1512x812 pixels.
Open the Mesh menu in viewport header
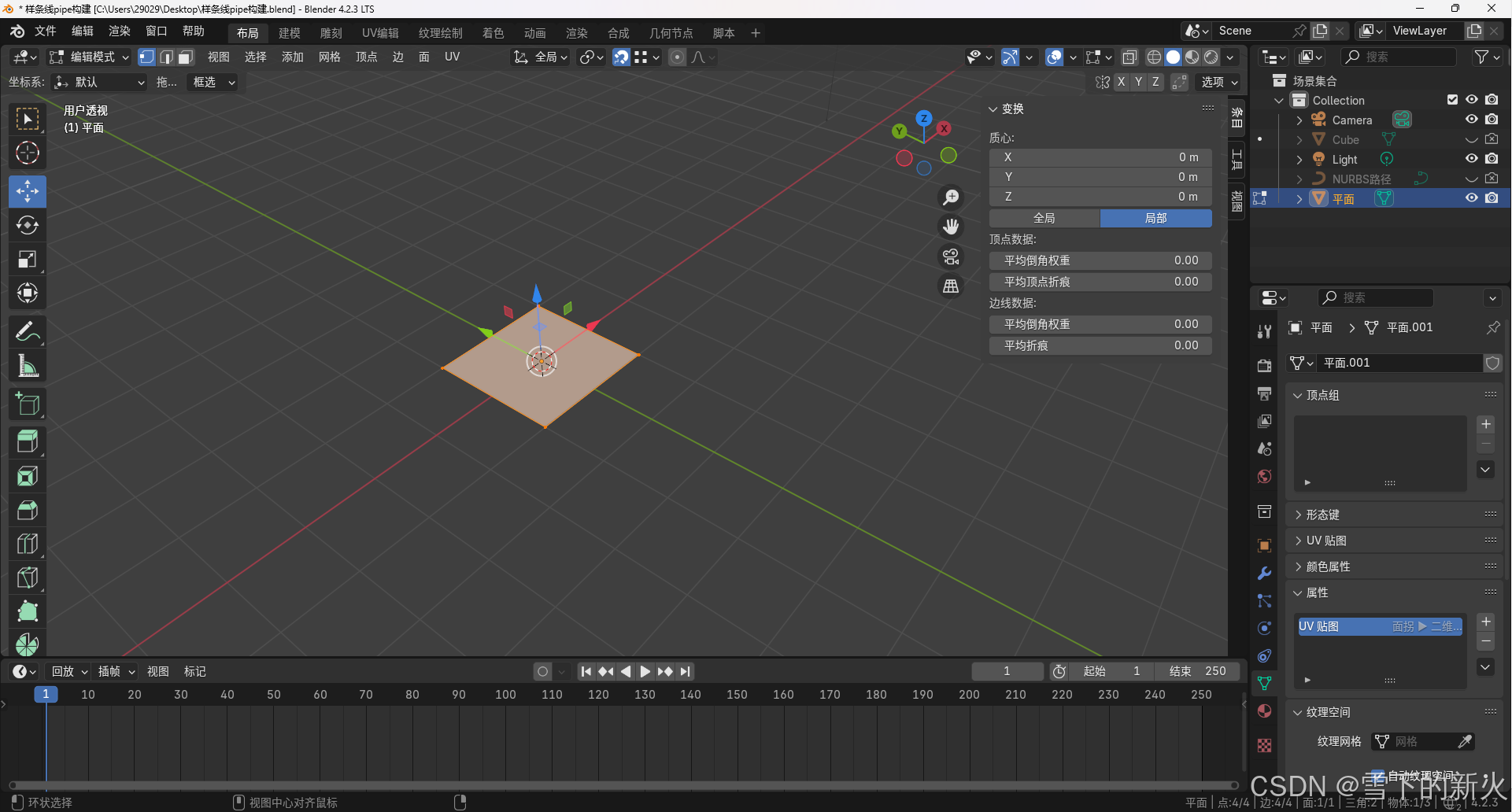[x=330, y=57]
